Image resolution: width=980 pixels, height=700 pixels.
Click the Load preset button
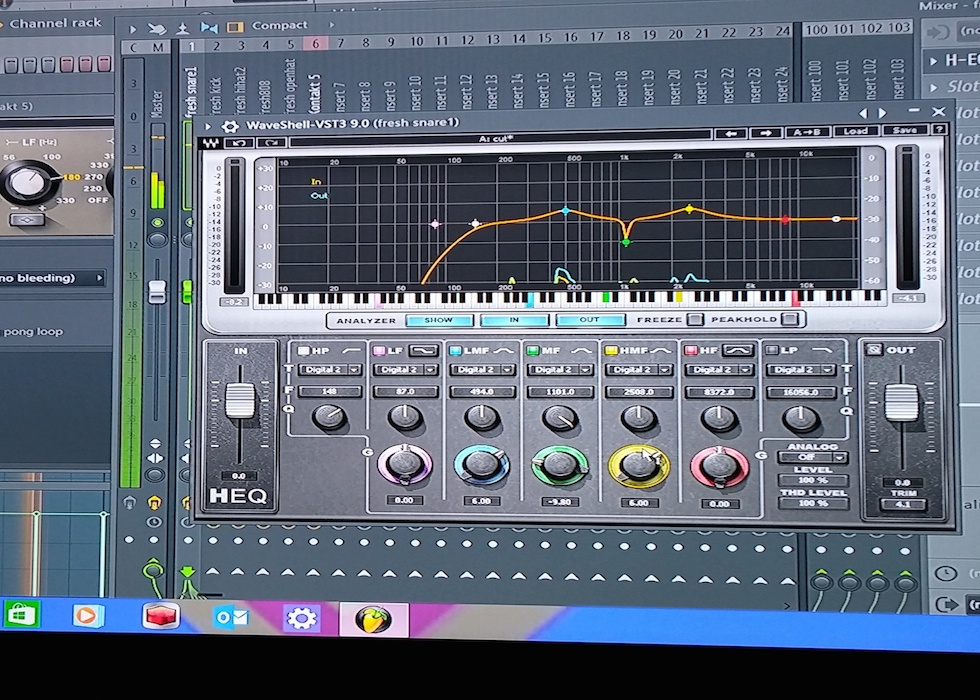coord(855,131)
